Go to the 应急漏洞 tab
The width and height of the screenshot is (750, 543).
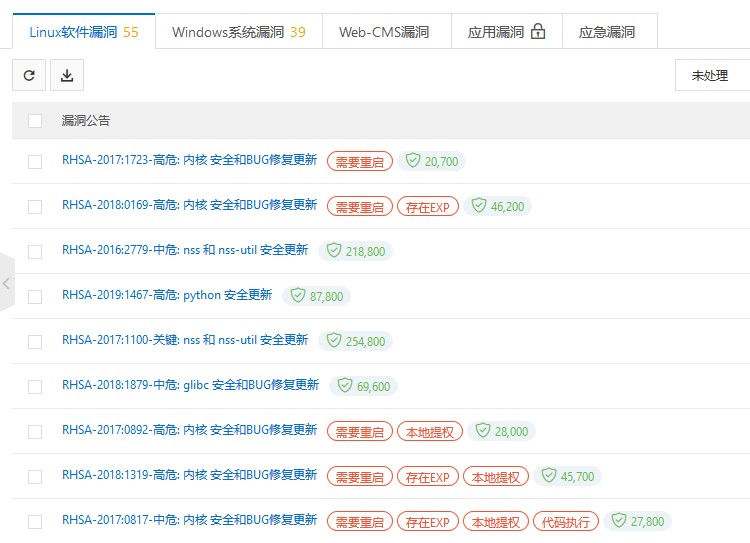(607, 32)
